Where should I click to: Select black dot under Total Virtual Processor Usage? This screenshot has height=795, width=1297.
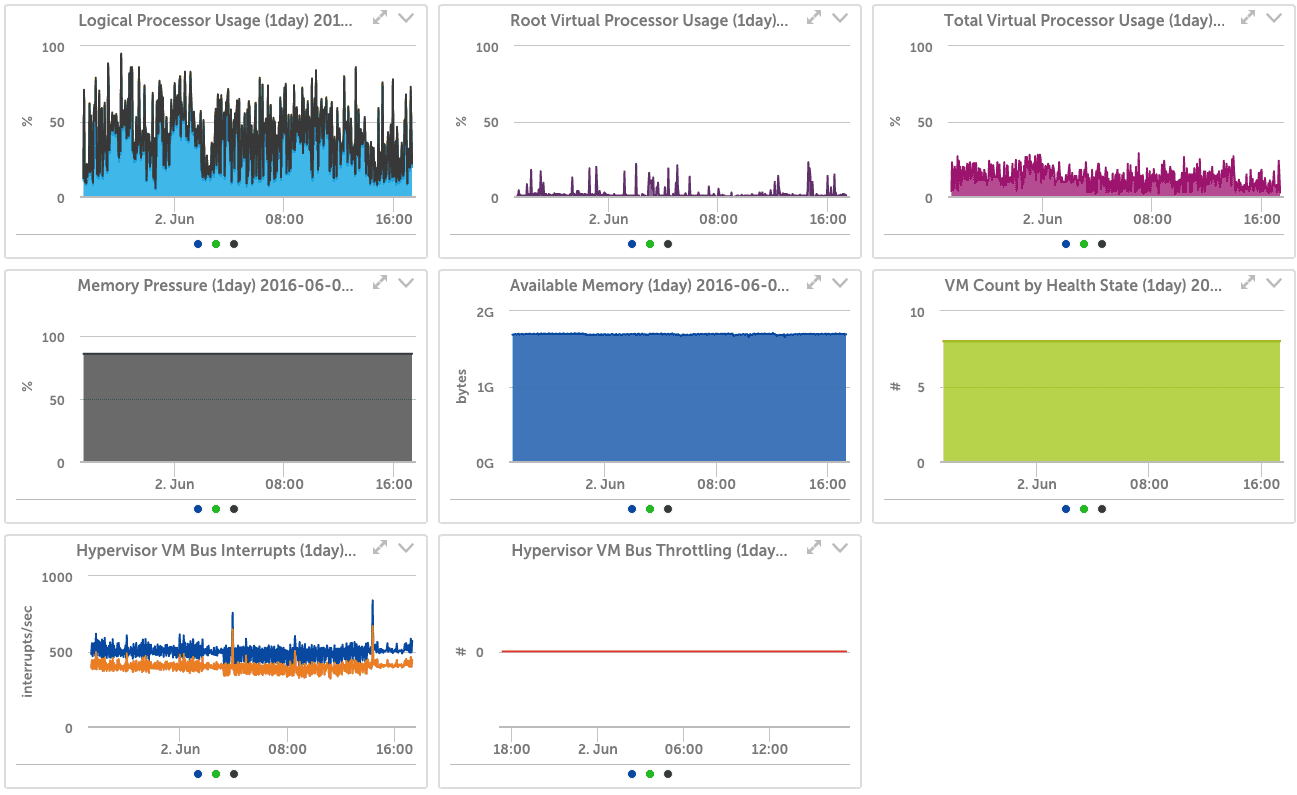click(1102, 244)
